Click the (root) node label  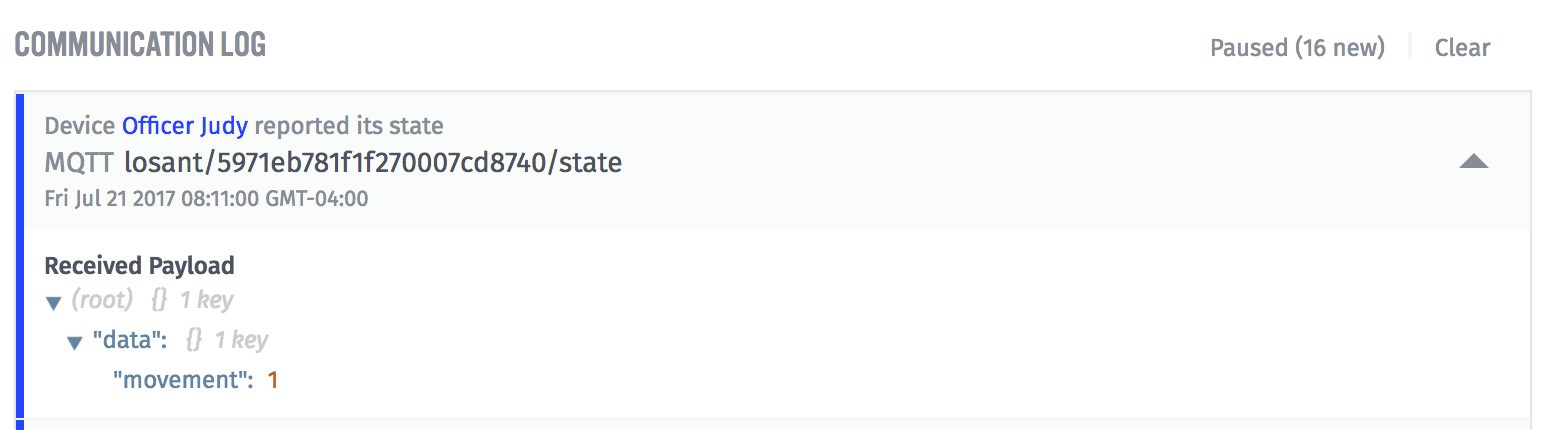coord(102,299)
